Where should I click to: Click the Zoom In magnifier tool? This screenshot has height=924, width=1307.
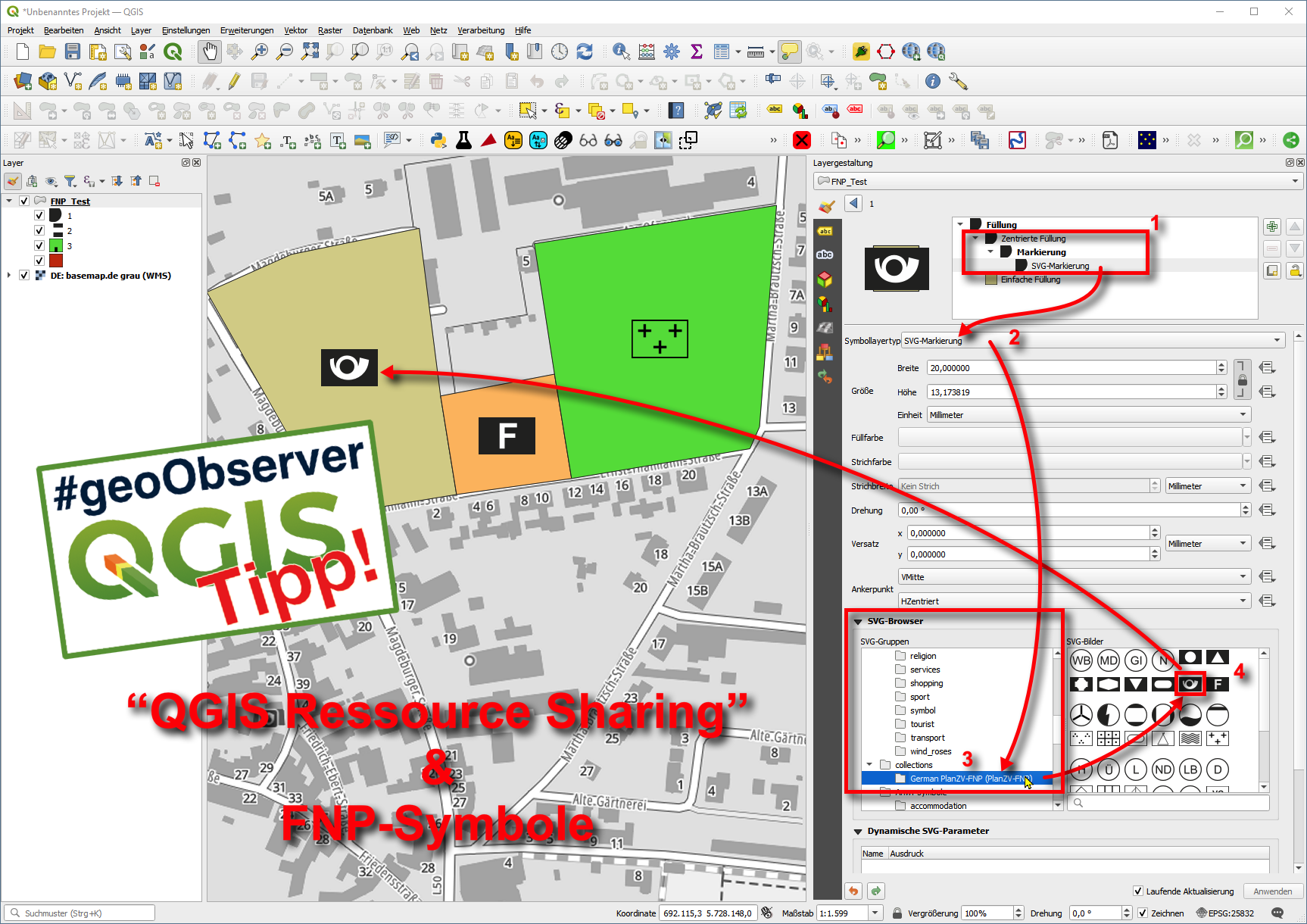click(x=260, y=52)
